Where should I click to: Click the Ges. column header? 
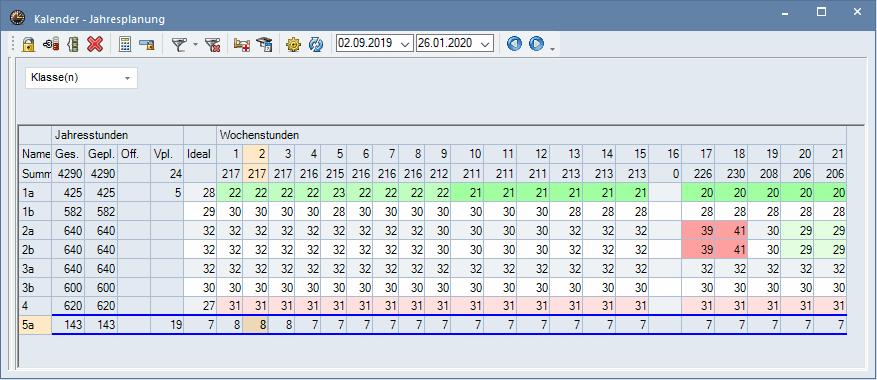(68, 153)
